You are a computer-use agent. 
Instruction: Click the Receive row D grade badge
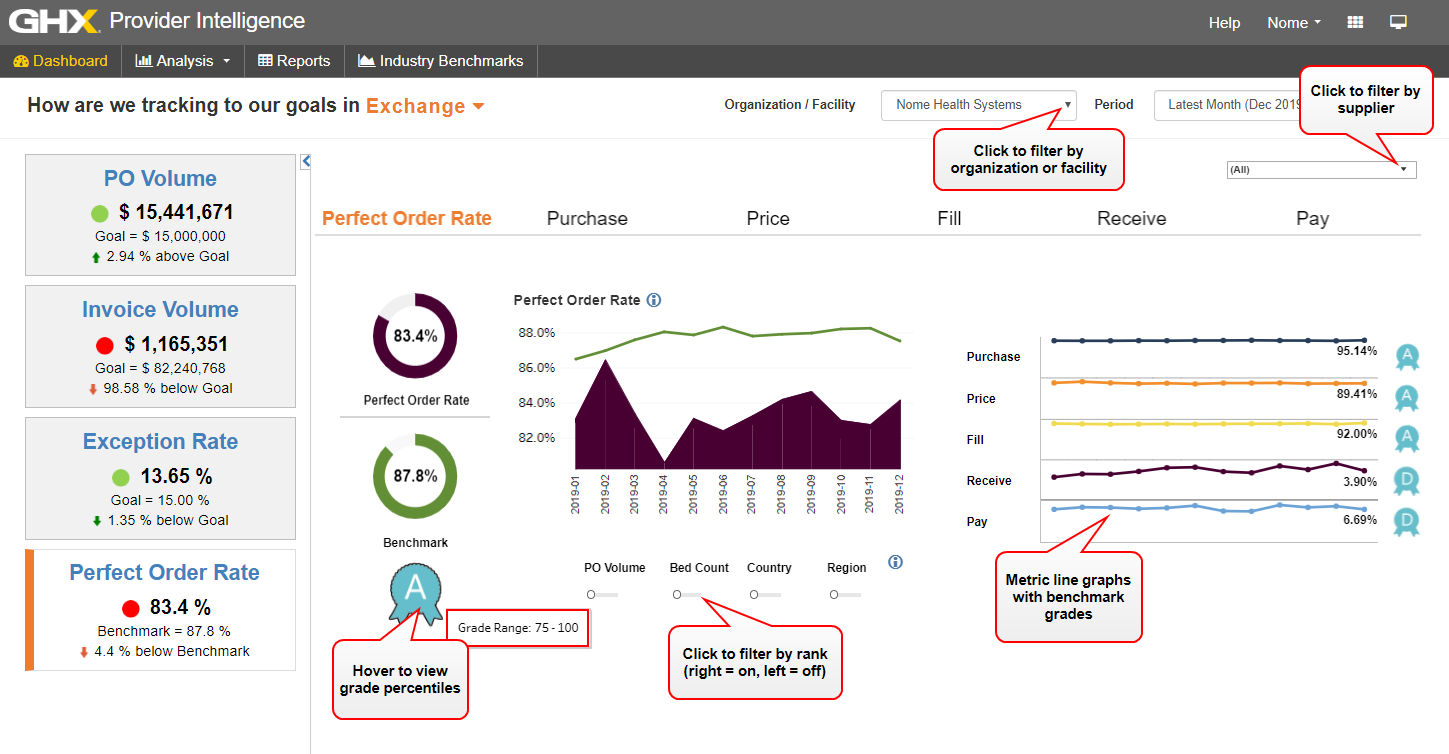[1407, 479]
